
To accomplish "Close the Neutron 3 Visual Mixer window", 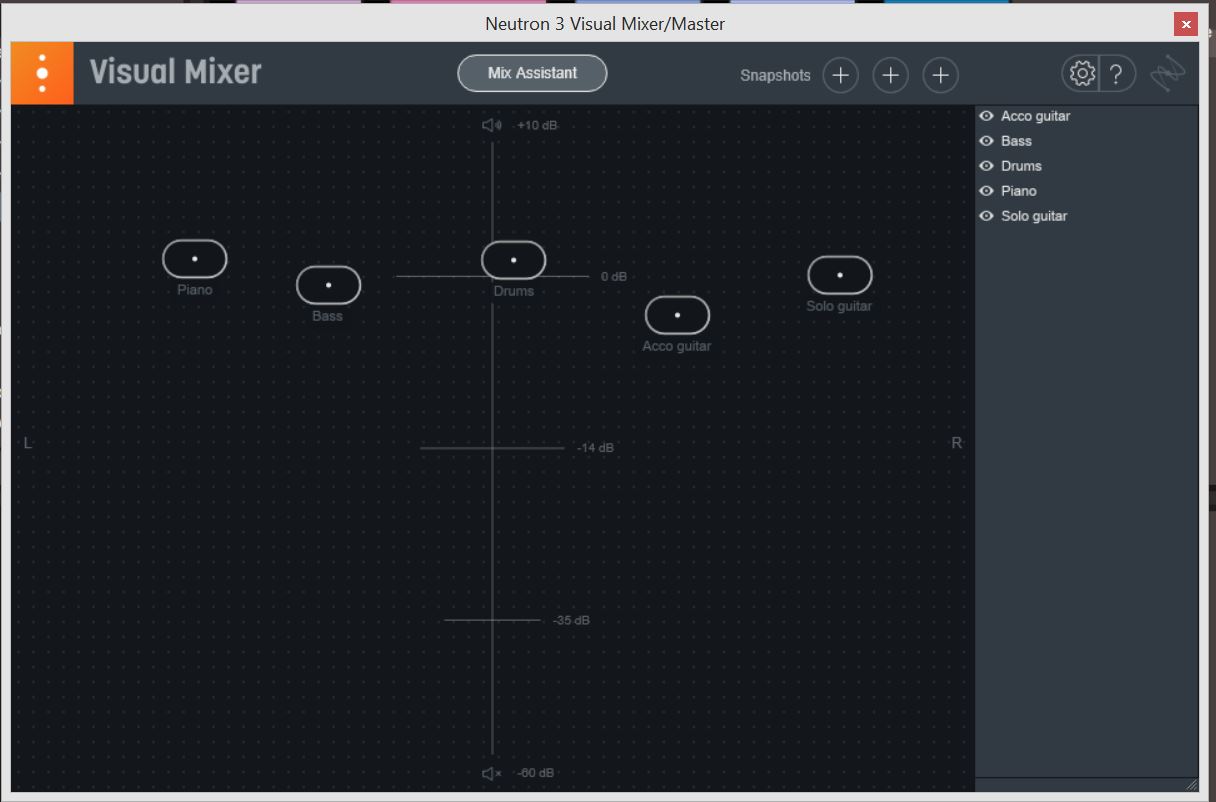I will pyautogui.click(x=1186, y=24).
